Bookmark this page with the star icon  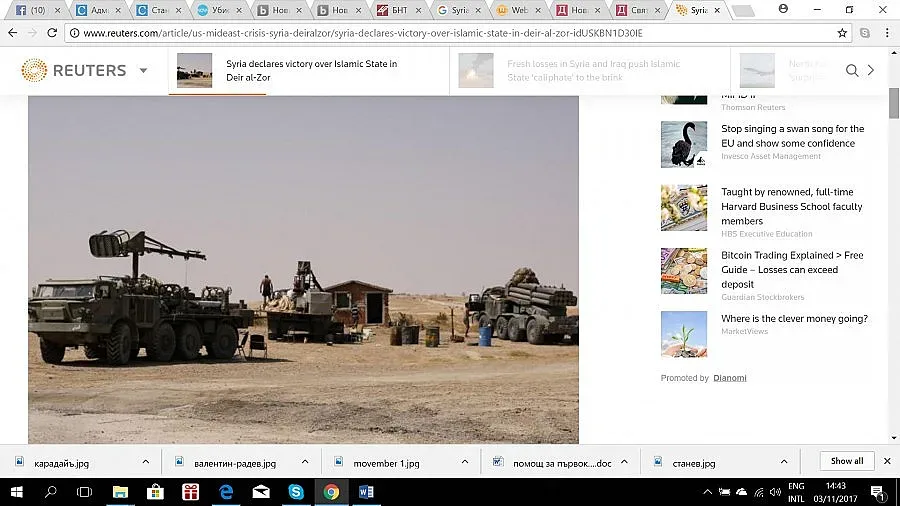(x=842, y=33)
